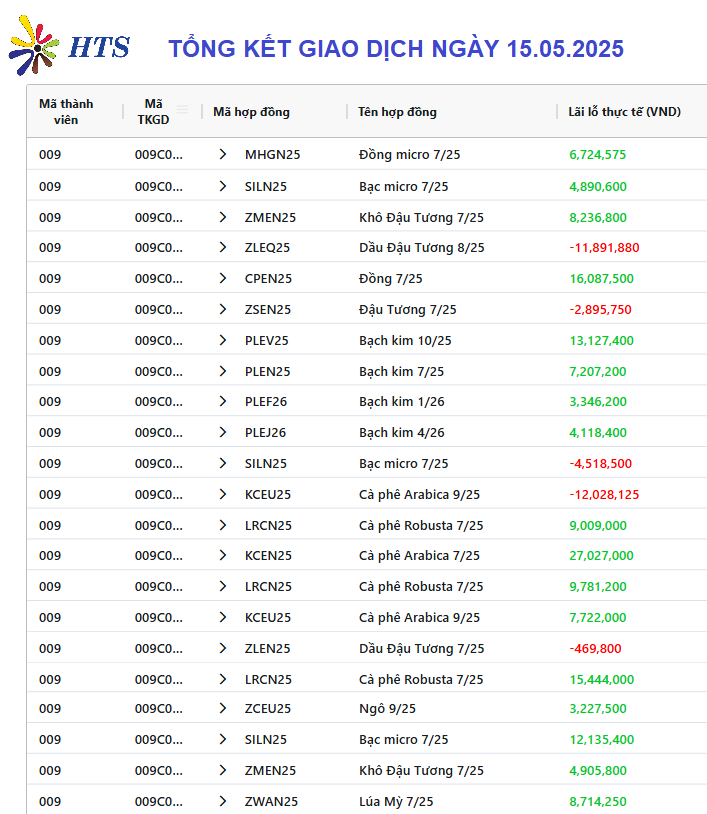Expand the PLEJ26 row chevron
This screenshot has width=707, height=814.
coord(223,432)
